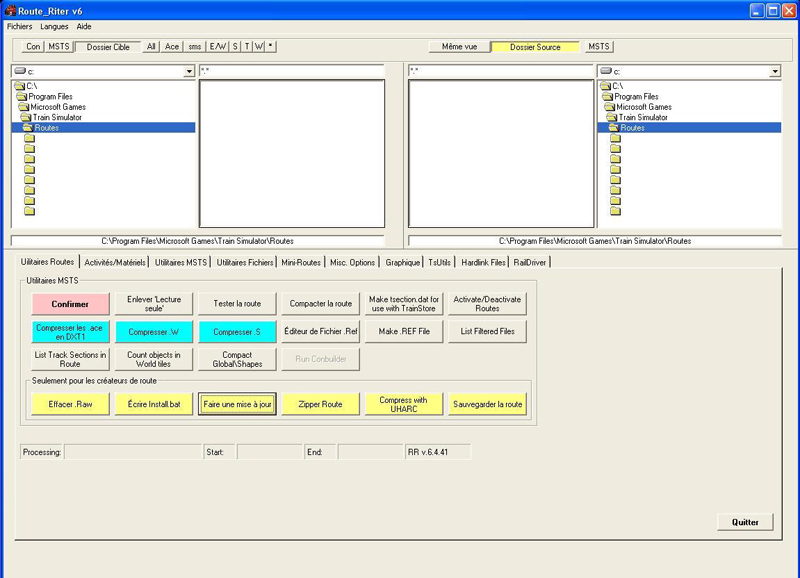Click the left file filter input field

pyautogui.click(x=291, y=71)
